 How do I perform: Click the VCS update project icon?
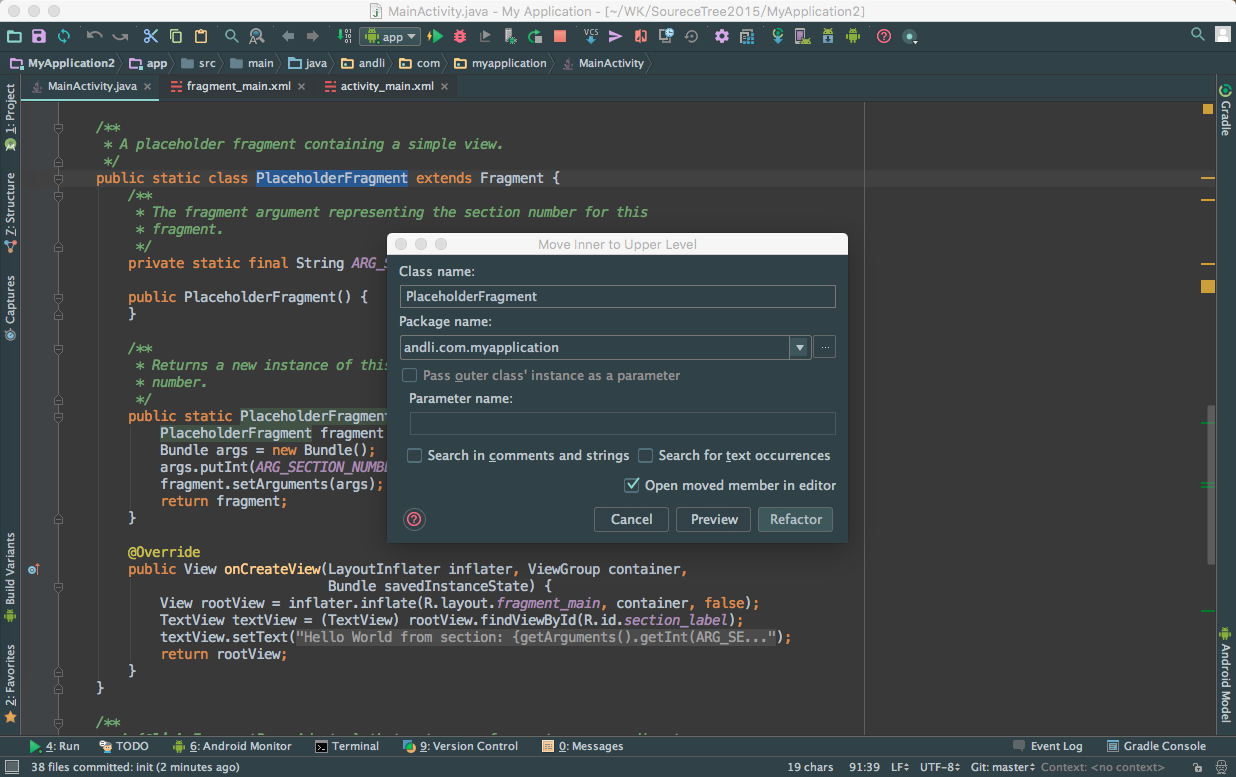590,36
